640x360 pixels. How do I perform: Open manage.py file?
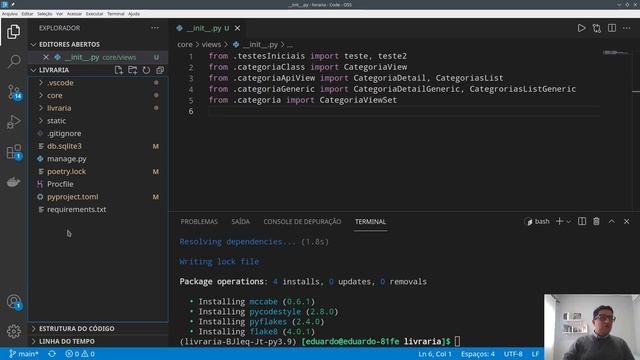[x=98, y=159]
